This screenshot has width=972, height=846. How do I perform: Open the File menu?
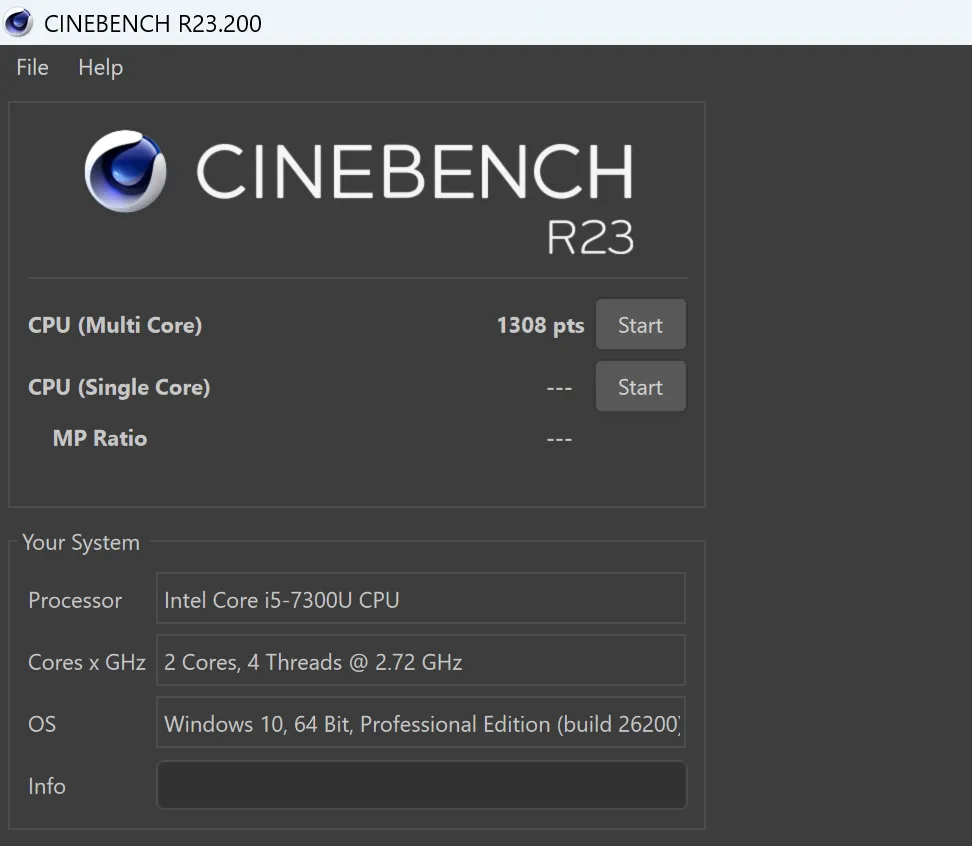[x=32, y=67]
